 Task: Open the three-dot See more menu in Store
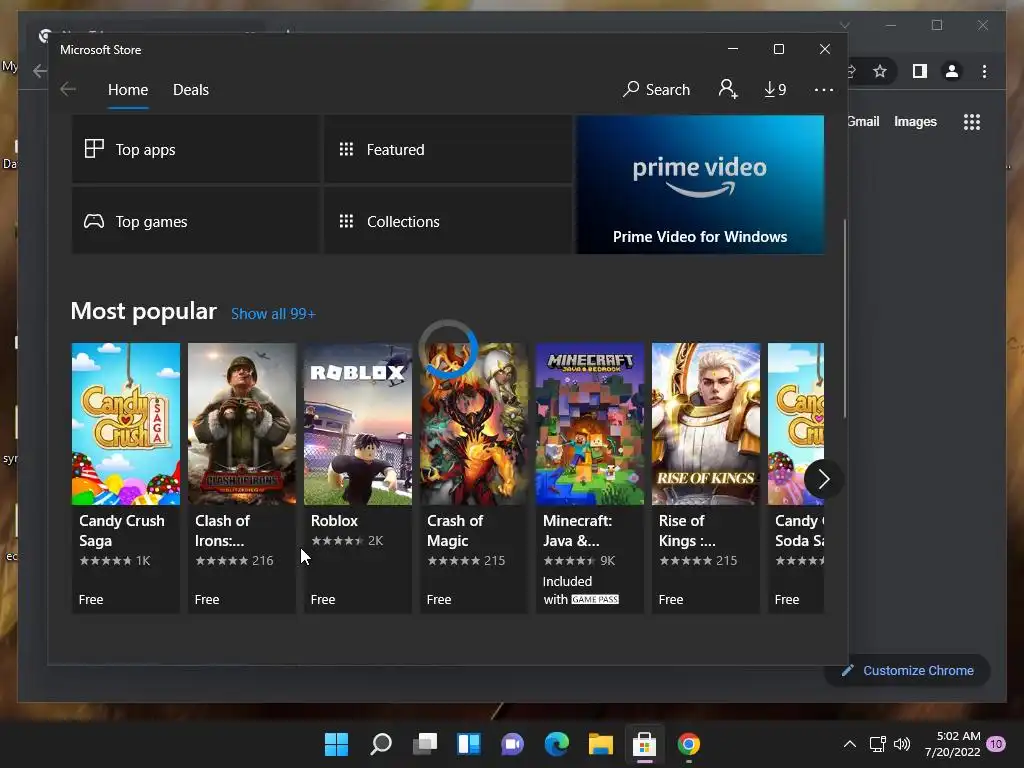(x=824, y=89)
